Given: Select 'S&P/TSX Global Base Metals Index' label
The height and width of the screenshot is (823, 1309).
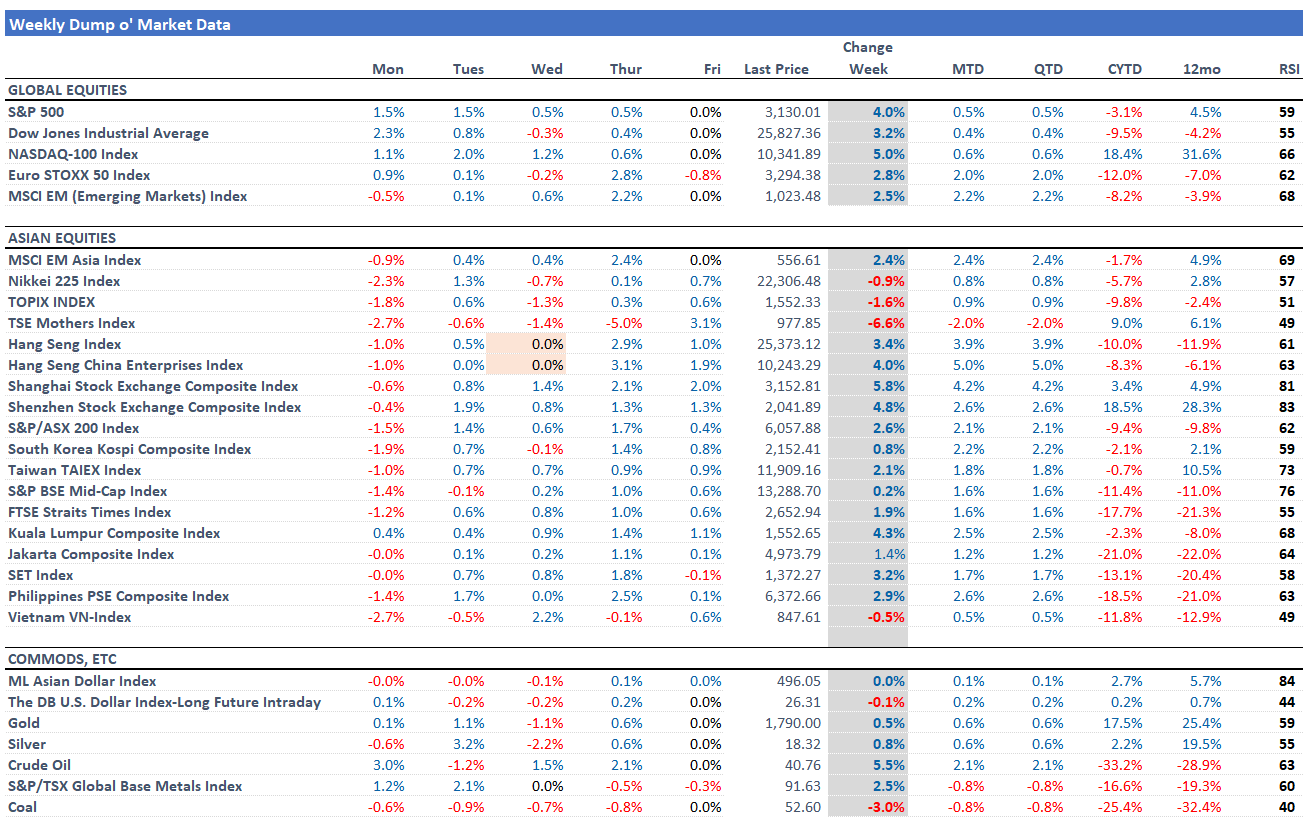Looking at the screenshot, I should (125, 786).
